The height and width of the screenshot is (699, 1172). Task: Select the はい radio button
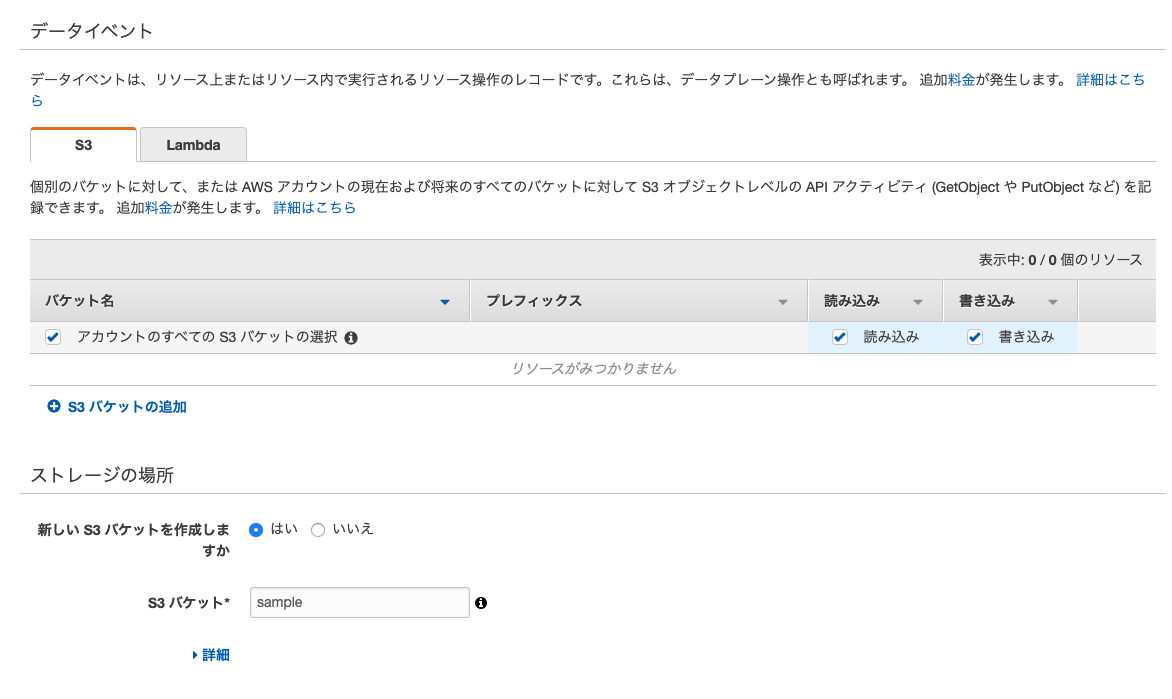pyautogui.click(x=256, y=530)
